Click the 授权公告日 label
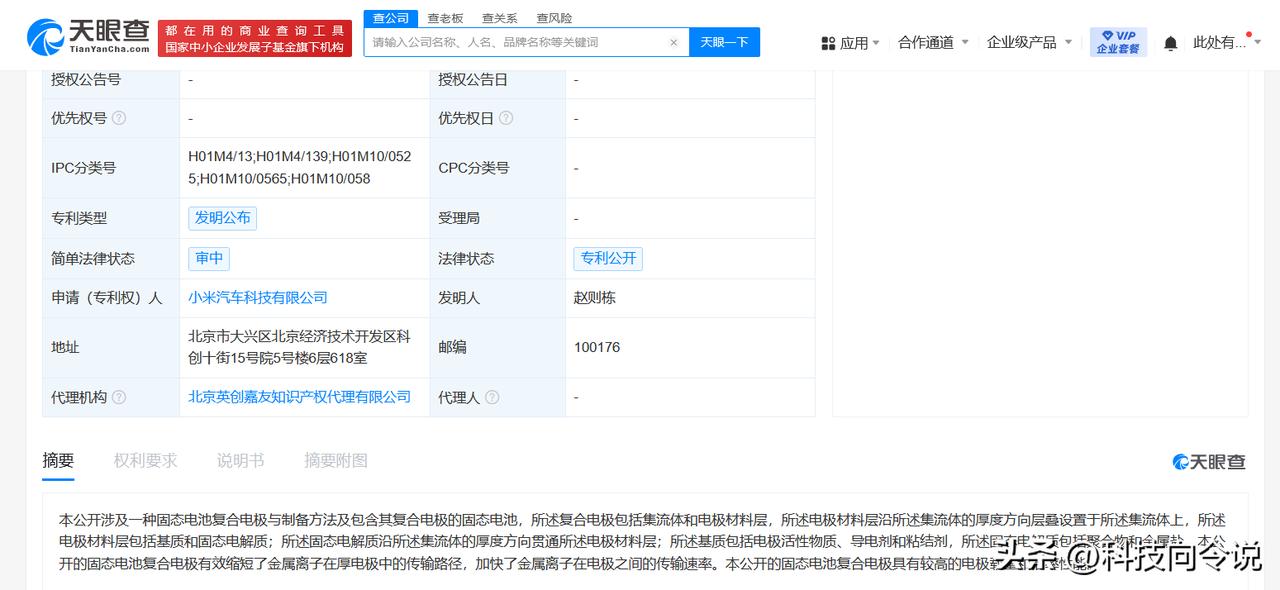This screenshot has height=590, width=1280. [x=473, y=79]
